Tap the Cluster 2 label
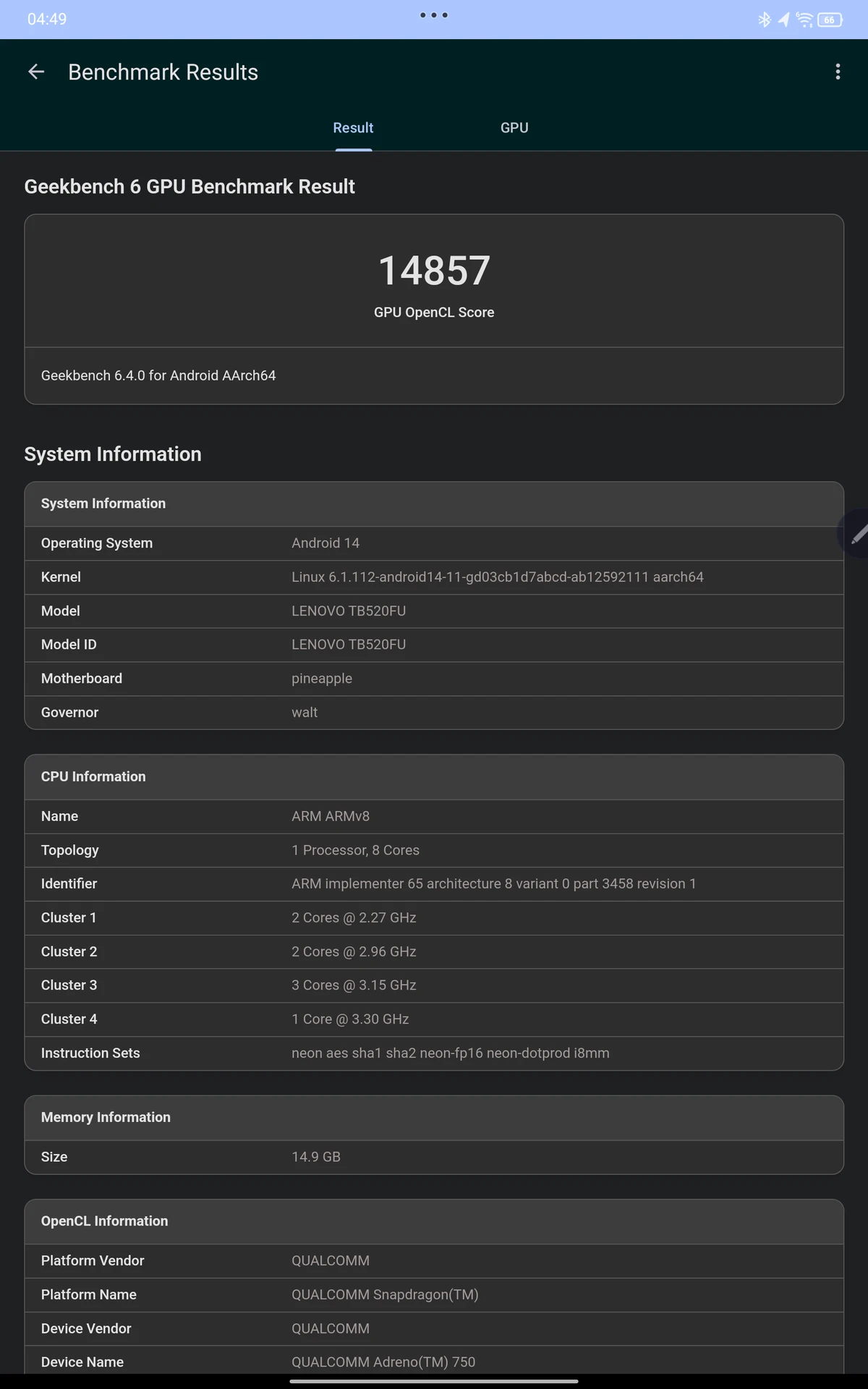 point(69,952)
